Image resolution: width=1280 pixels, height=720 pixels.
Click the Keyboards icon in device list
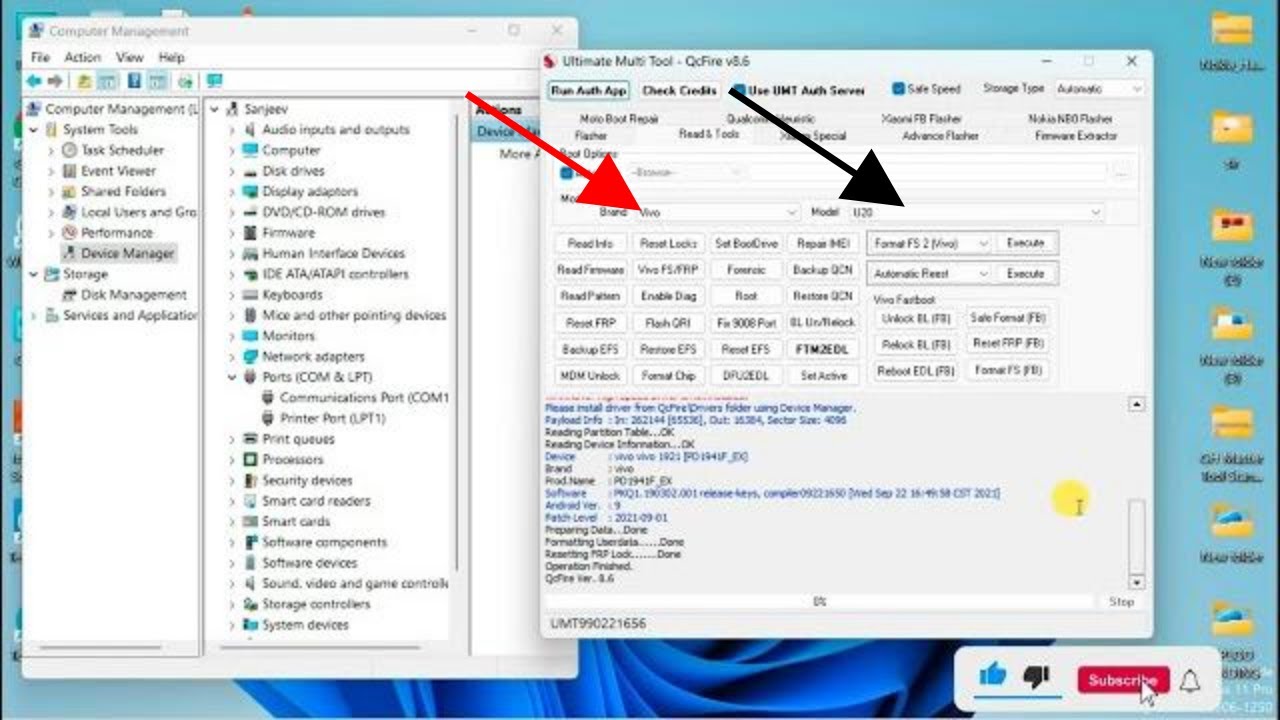click(251, 295)
